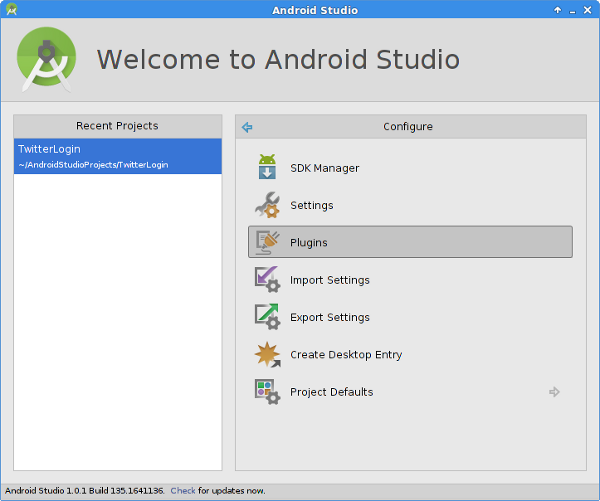Click the Project Defaults icon

coord(267,392)
